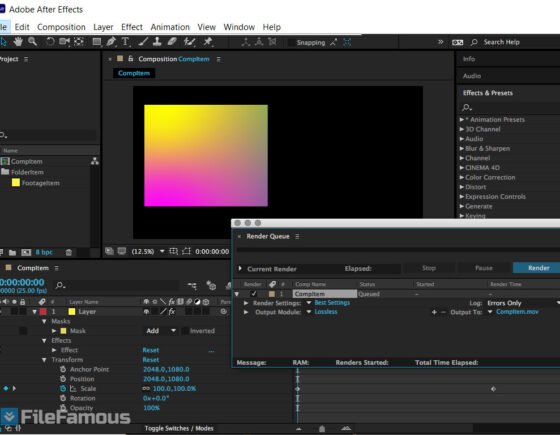Toggle Scale stopwatch
This screenshot has width=560, height=435.
(63, 388)
